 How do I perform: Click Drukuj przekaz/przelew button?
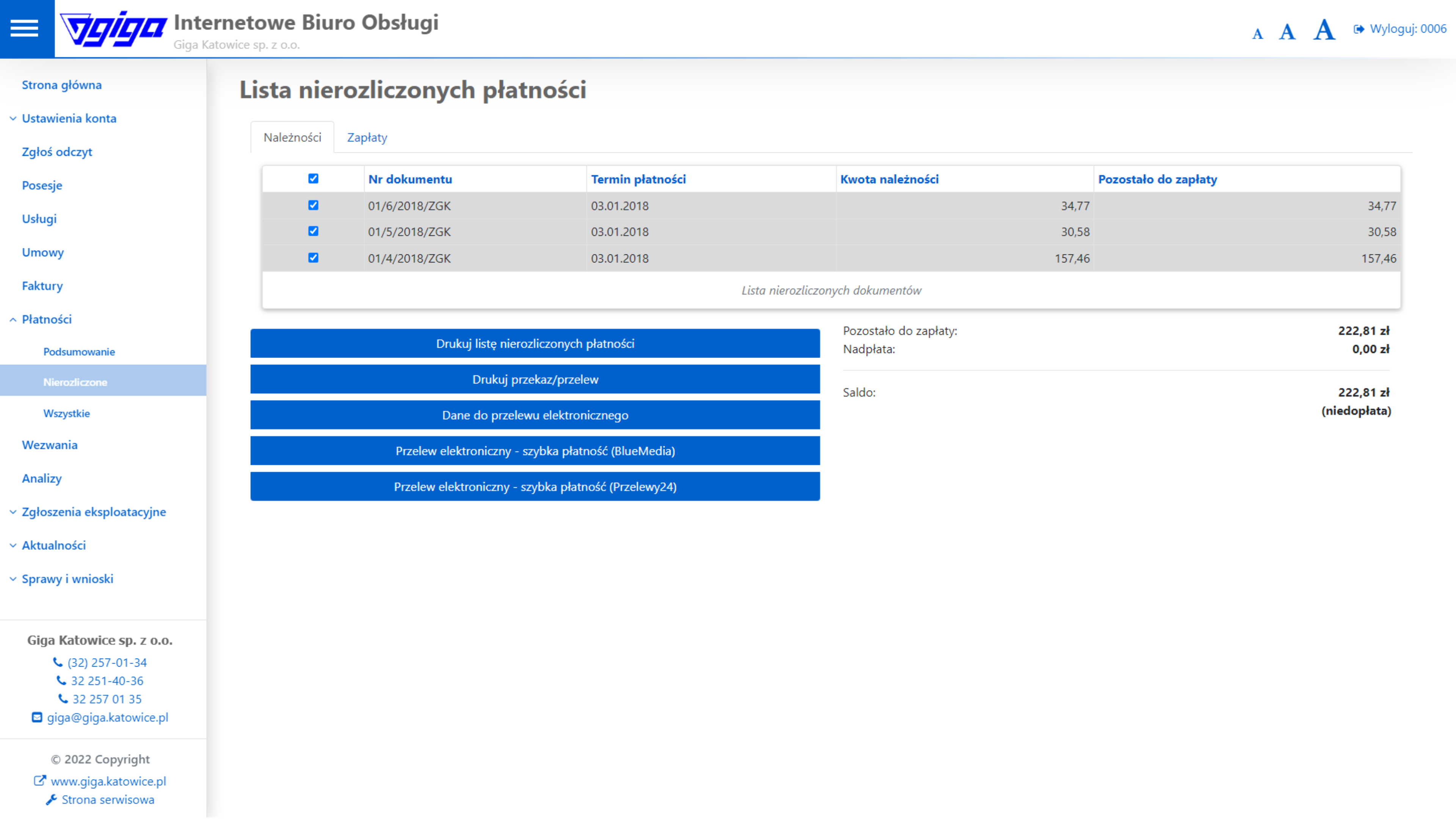tap(535, 379)
